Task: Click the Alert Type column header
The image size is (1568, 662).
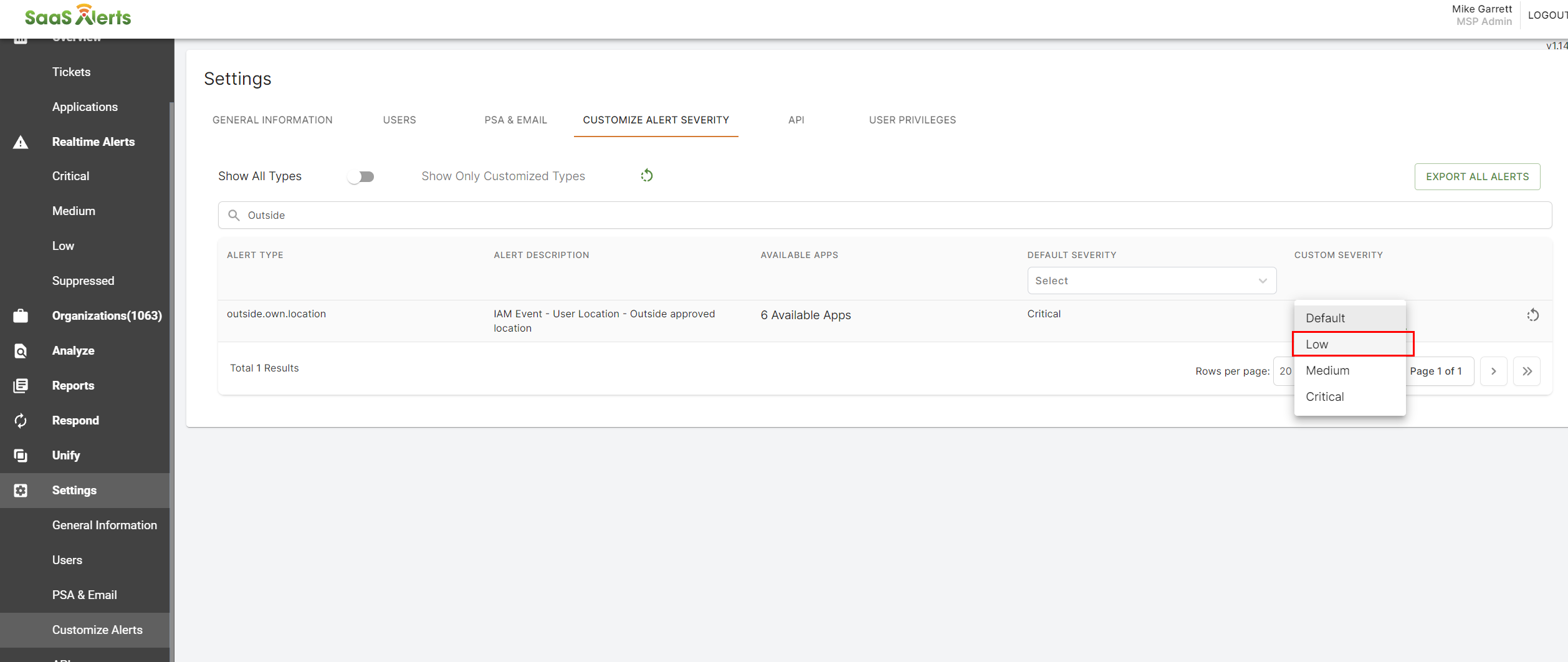Action: (255, 255)
